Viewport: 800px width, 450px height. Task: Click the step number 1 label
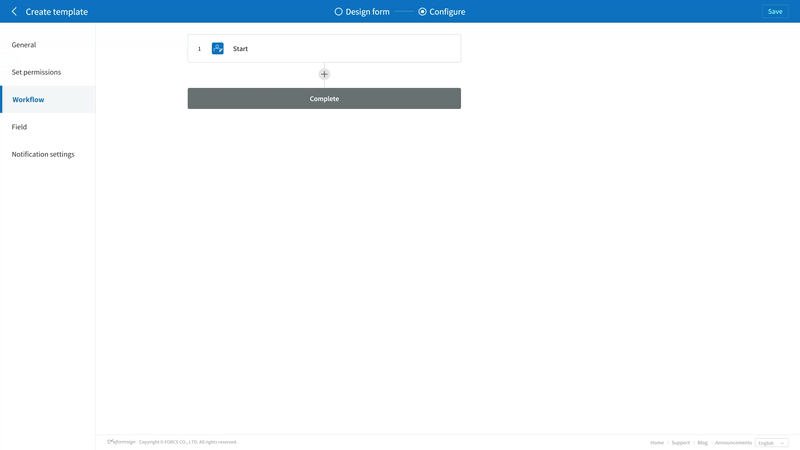pos(199,49)
